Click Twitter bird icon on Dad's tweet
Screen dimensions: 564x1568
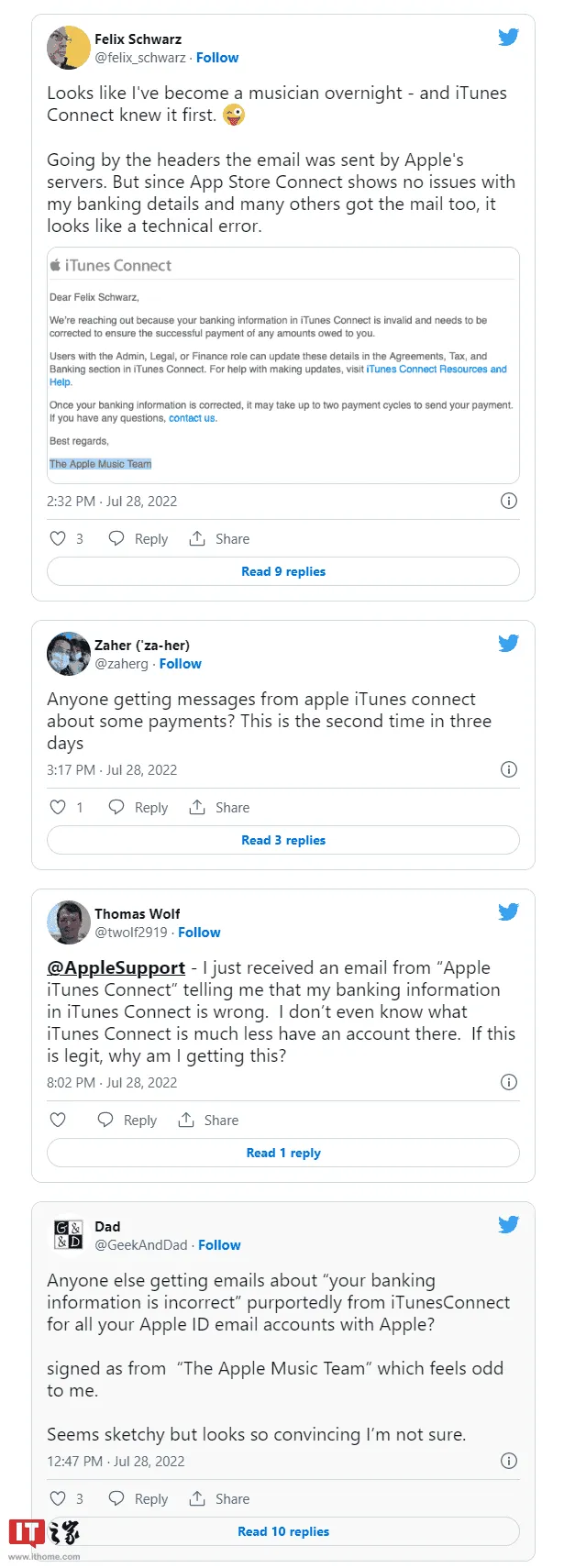508,1224
